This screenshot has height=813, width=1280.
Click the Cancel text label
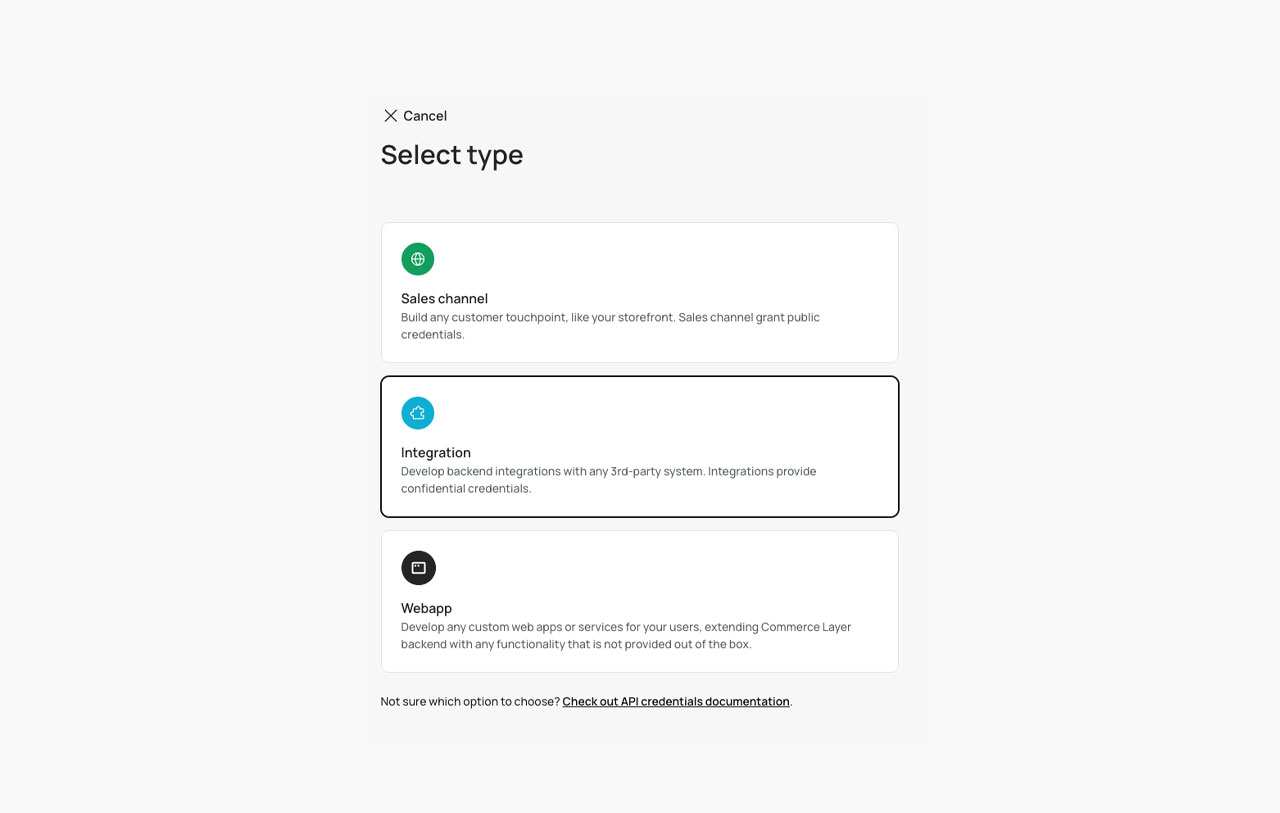click(425, 116)
